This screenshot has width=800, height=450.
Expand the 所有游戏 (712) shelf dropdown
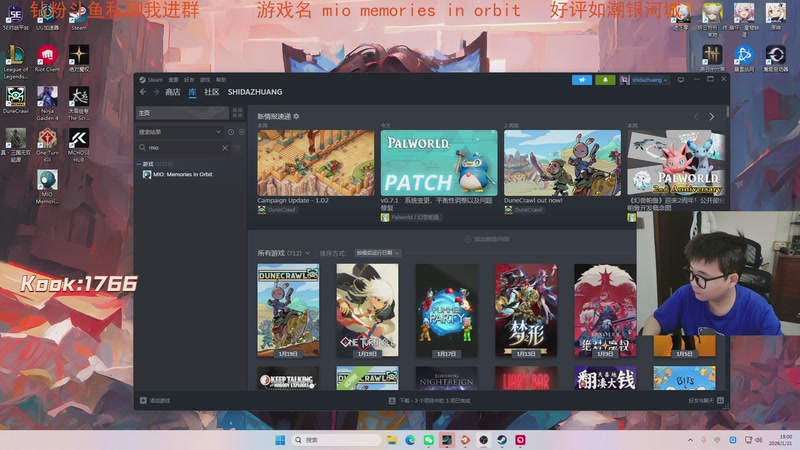point(284,253)
